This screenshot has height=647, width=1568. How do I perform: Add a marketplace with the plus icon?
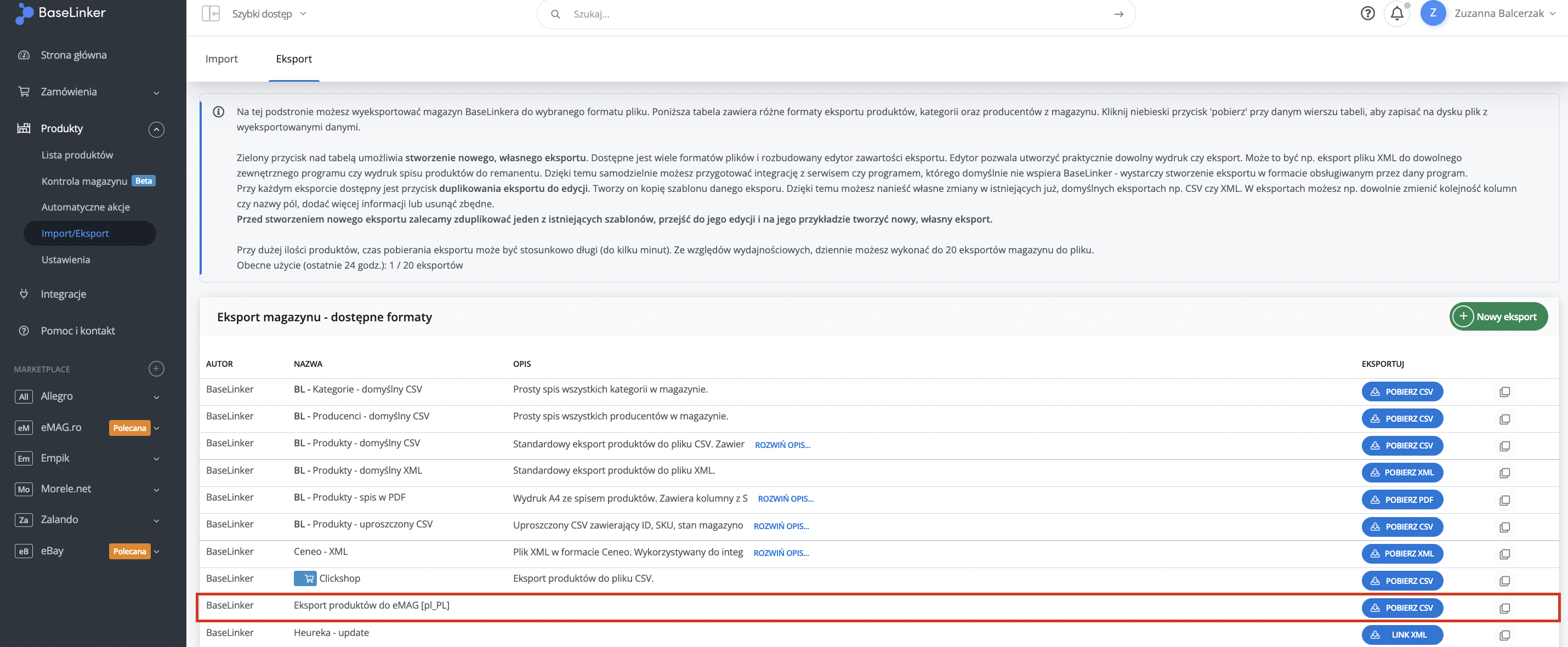[156, 369]
